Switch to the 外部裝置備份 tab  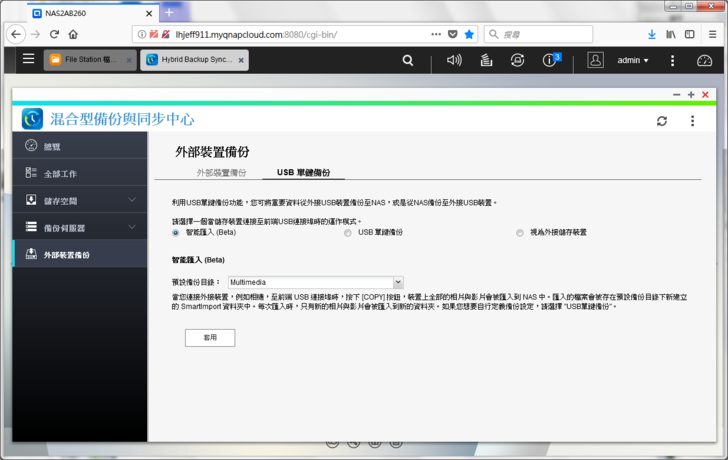coord(221,173)
